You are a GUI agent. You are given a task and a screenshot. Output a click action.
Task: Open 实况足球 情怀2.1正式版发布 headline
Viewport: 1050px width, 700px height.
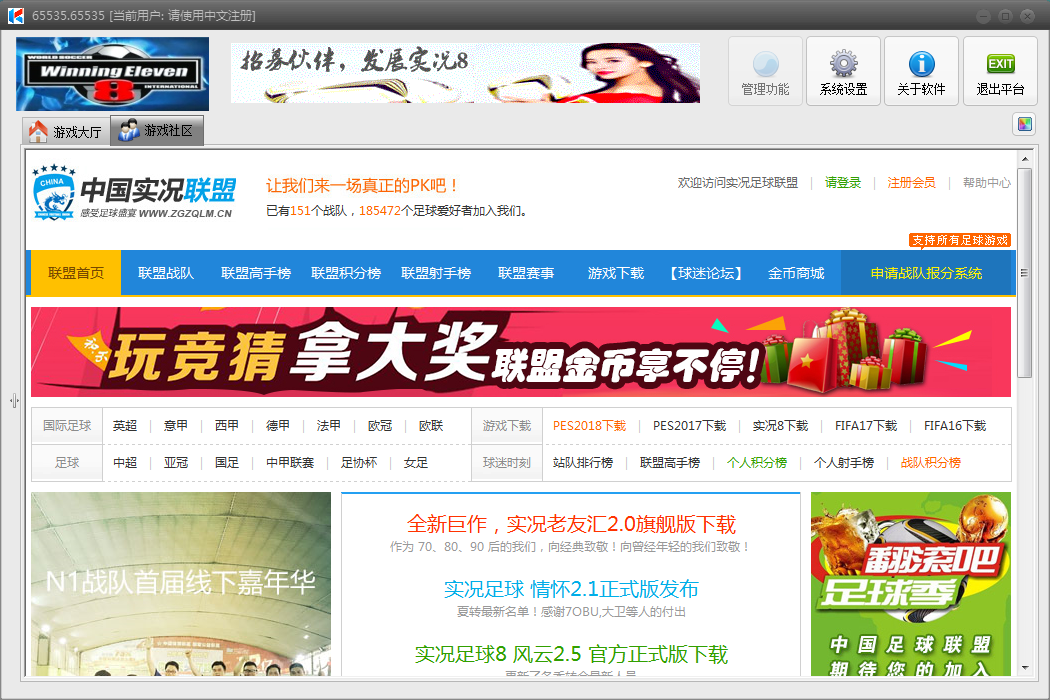(571, 589)
